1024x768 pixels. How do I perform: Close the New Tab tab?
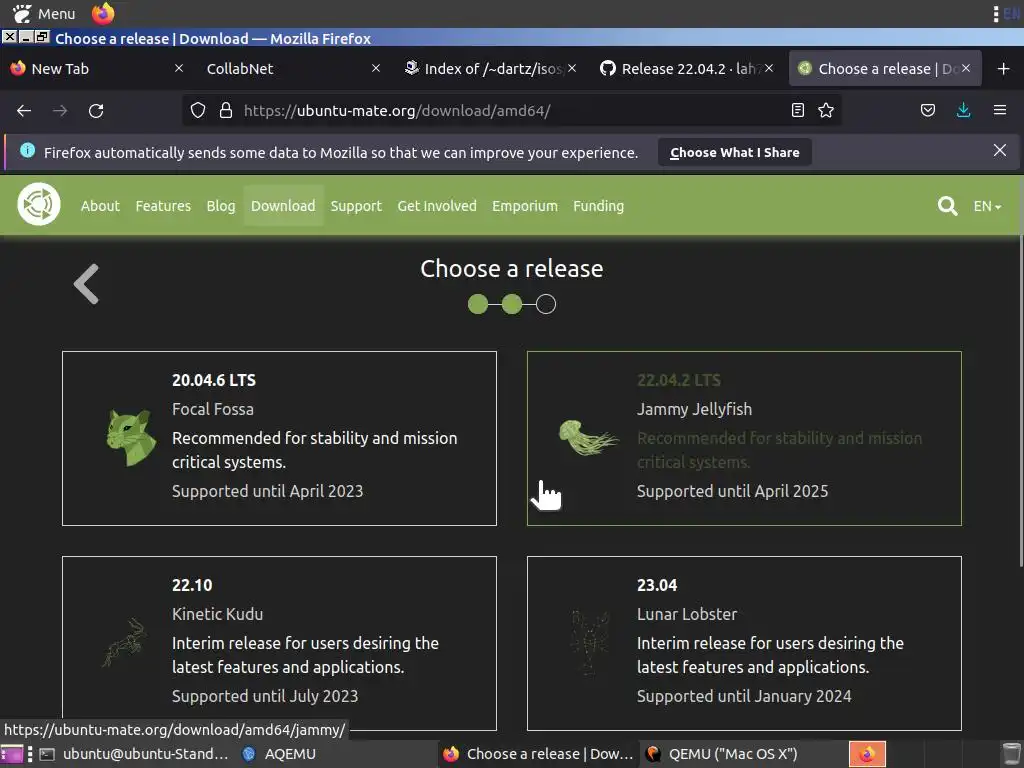[179, 68]
